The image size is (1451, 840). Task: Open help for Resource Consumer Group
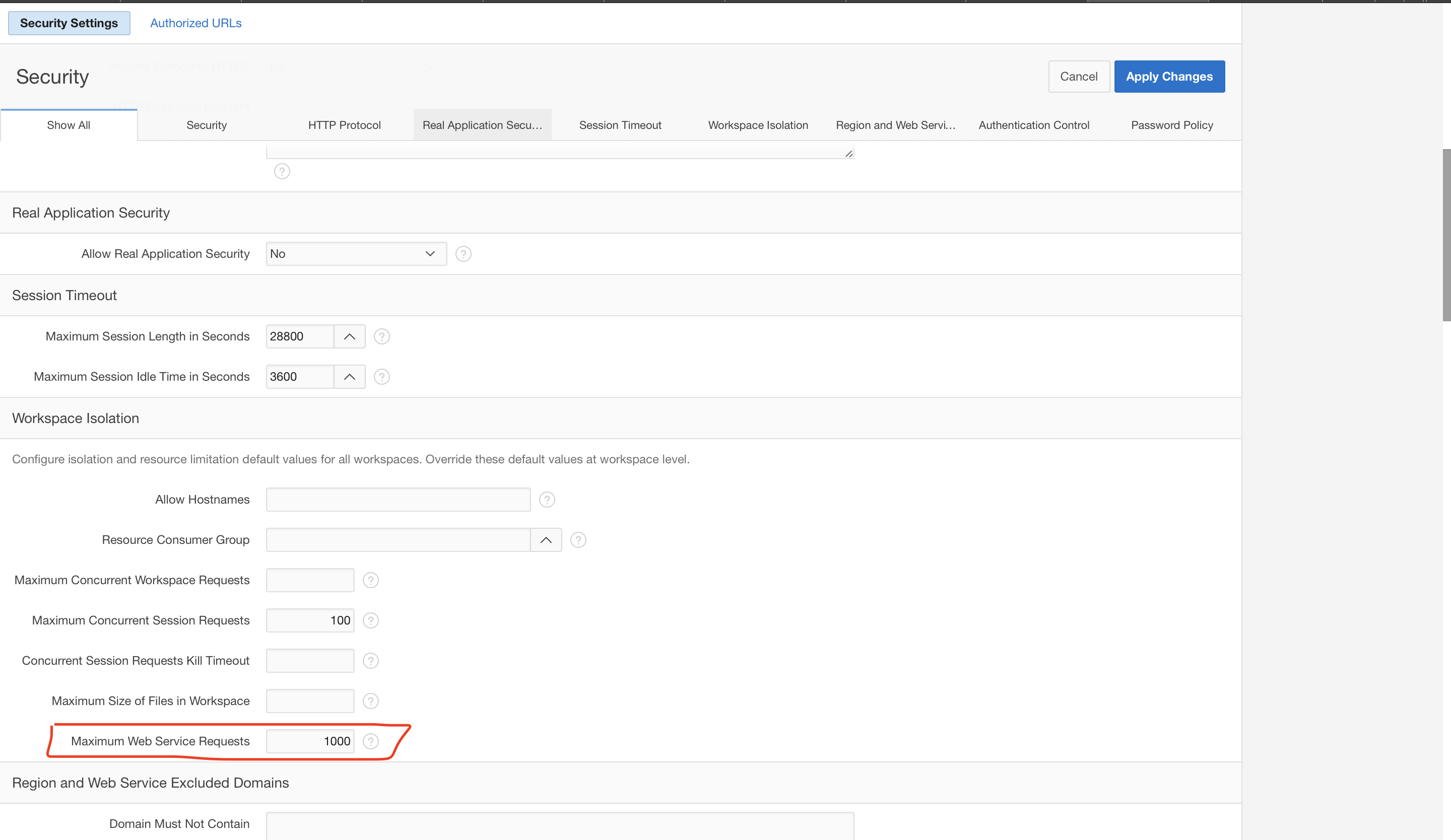[578, 540]
